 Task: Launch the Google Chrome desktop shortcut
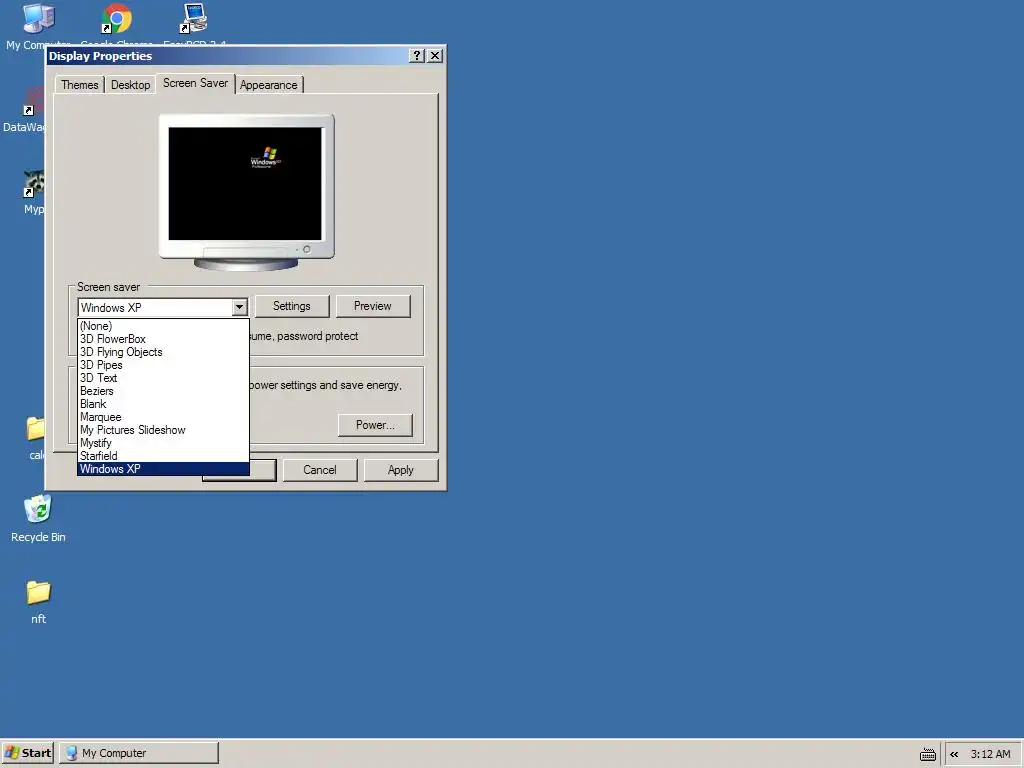coord(117,20)
